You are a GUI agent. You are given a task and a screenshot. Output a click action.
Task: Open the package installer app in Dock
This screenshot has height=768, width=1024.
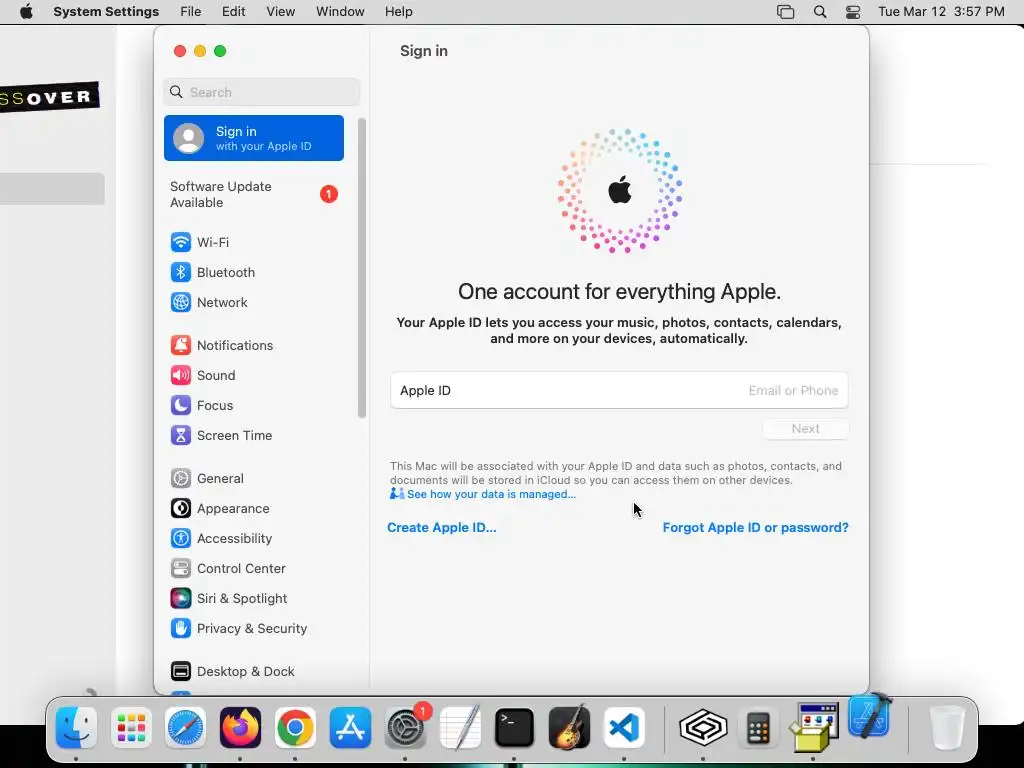click(814, 728)
